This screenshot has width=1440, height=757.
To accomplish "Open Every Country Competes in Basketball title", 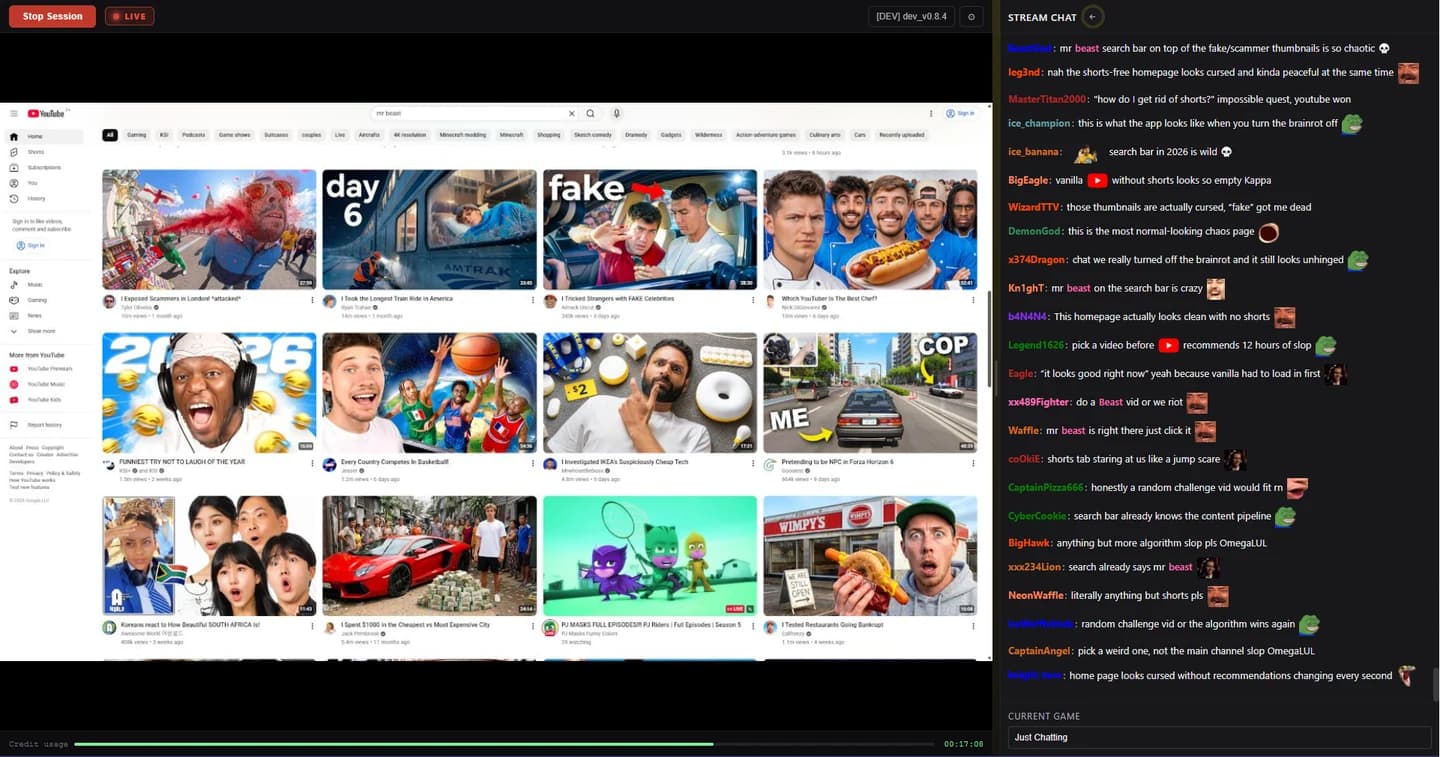I will [395, 462].
